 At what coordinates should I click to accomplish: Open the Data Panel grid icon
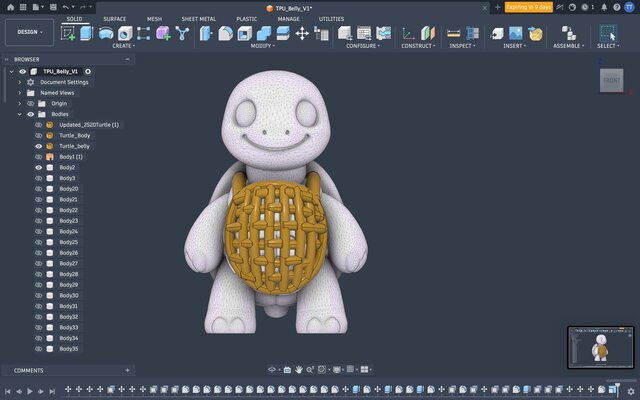point(23,7)
